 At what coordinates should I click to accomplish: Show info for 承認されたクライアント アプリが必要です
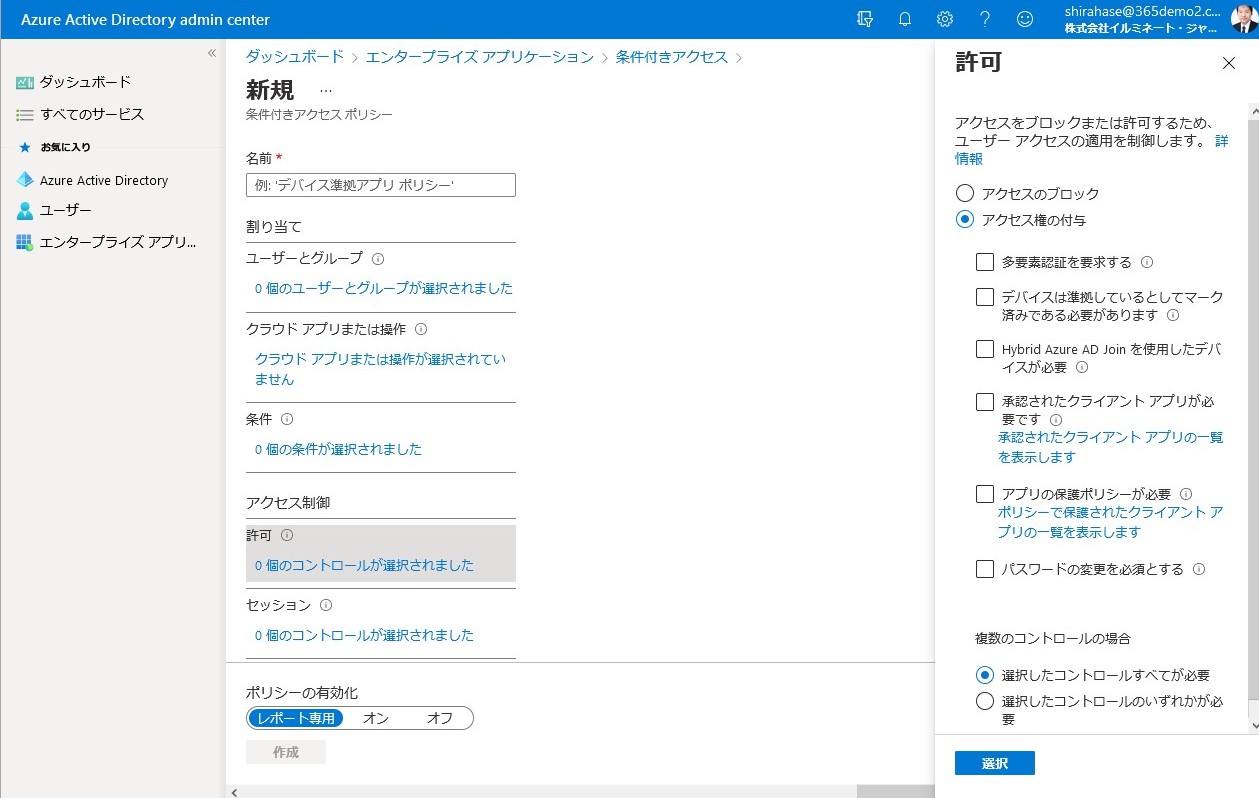tap(1056, 421)
